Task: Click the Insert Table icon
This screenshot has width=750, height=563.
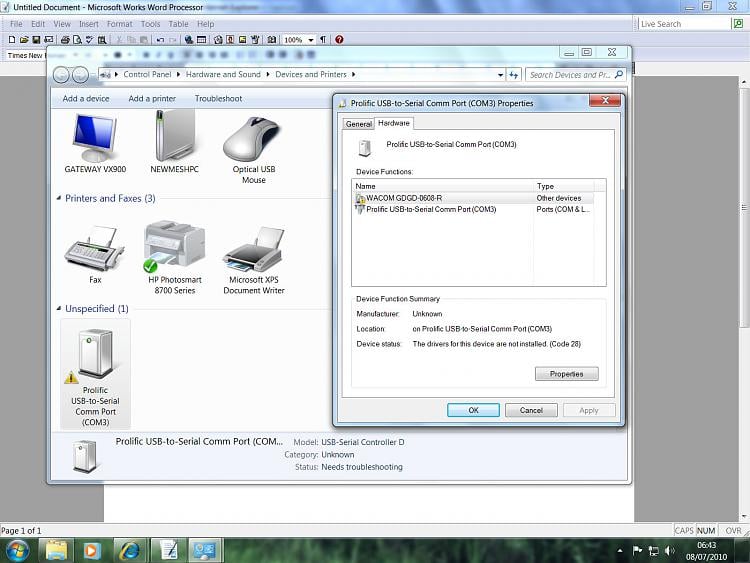Action: point(201,40)
